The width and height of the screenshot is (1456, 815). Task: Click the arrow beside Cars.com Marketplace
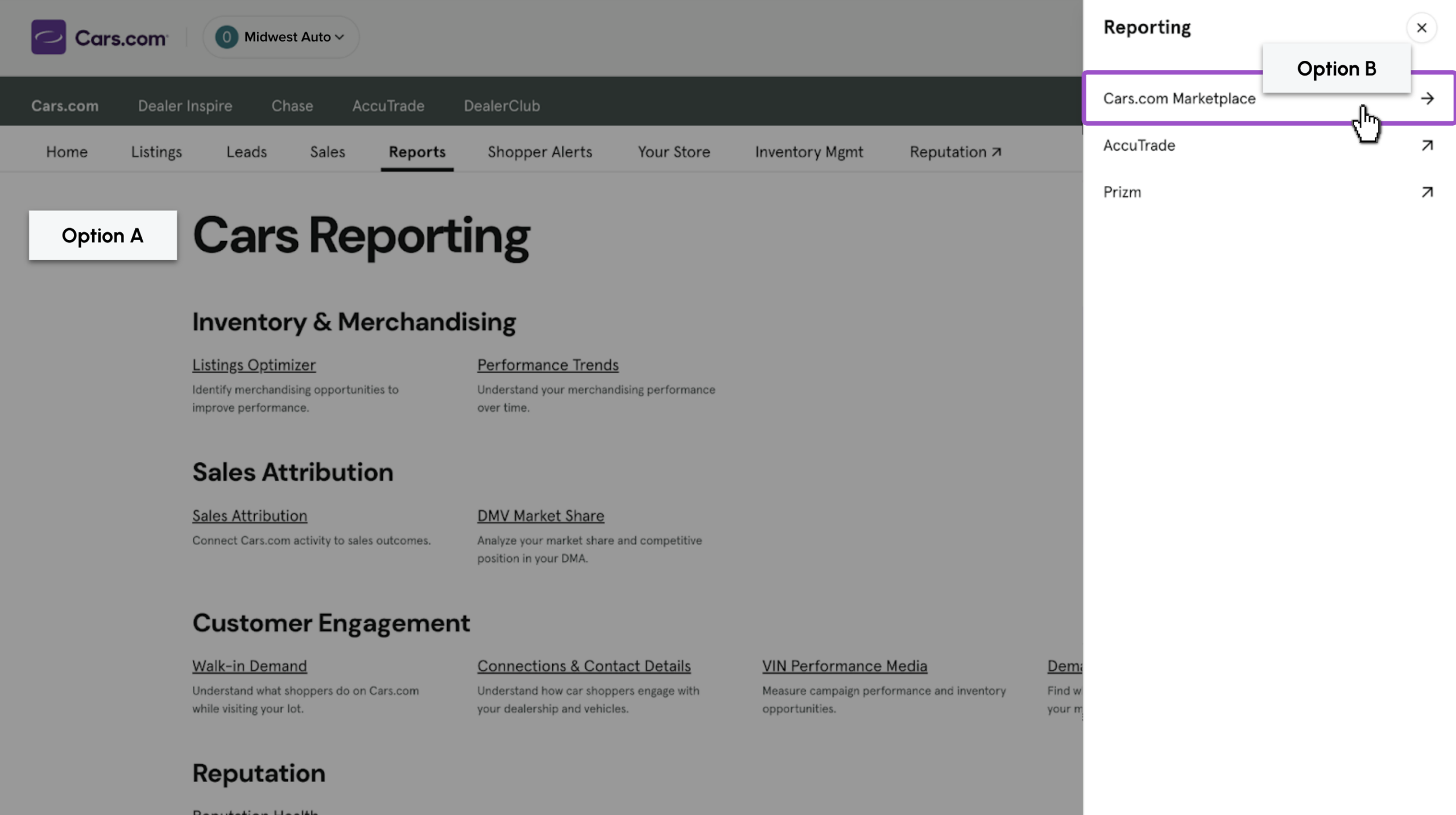click(x=1427, y=98)
